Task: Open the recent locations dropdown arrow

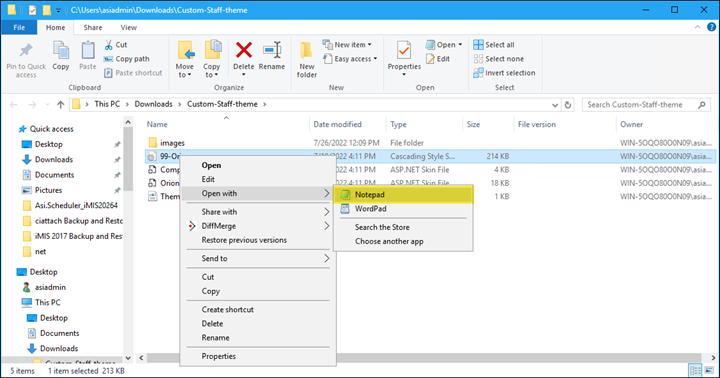Action: (x=47, y=105)
